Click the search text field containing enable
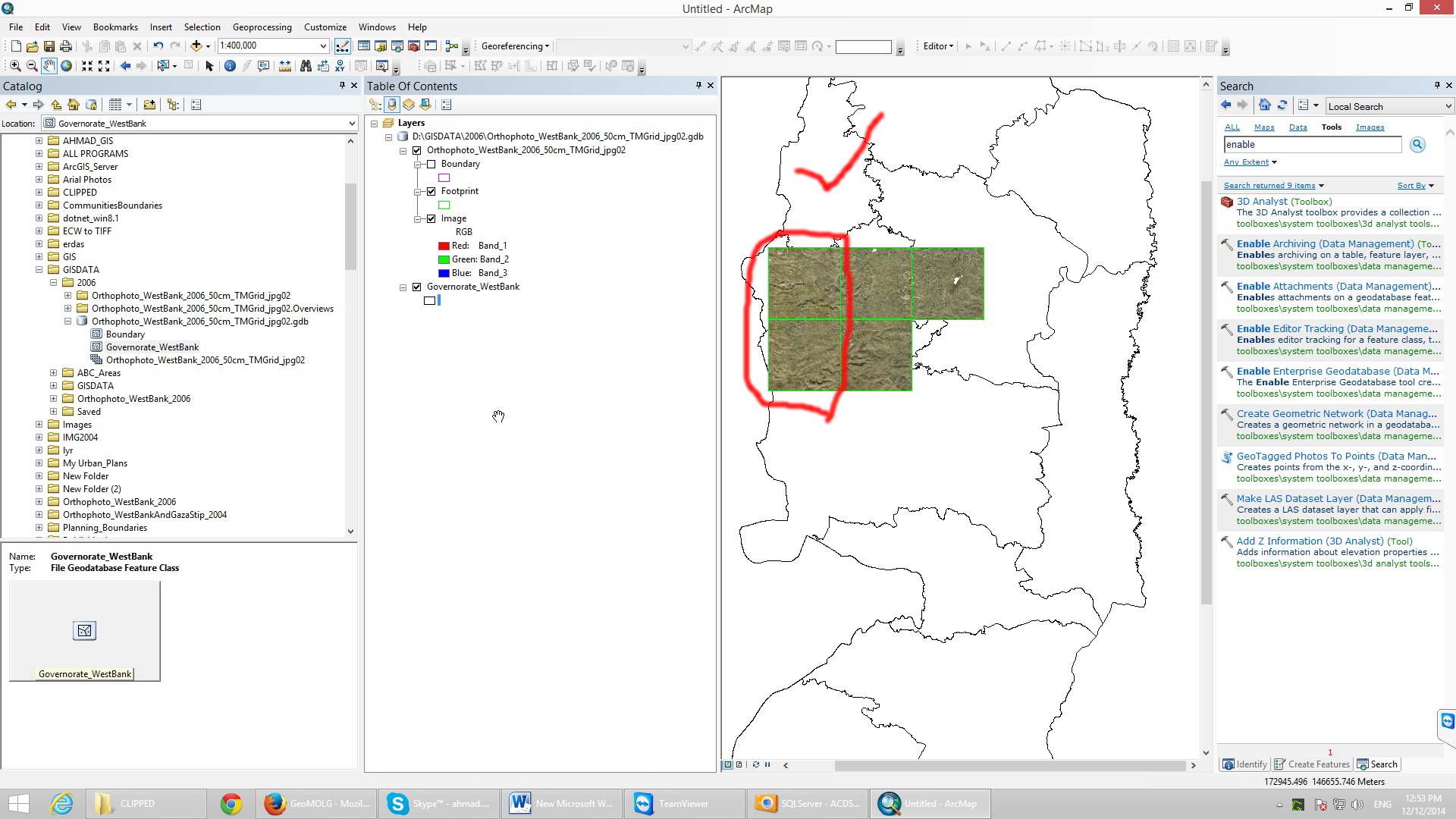 coord(1313,145)
